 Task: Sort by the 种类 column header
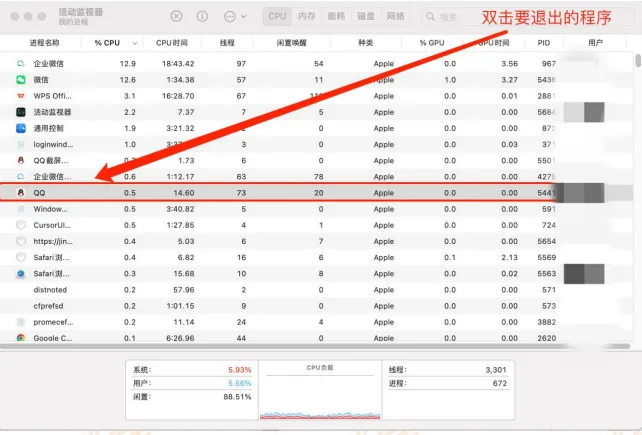point(366,43)
